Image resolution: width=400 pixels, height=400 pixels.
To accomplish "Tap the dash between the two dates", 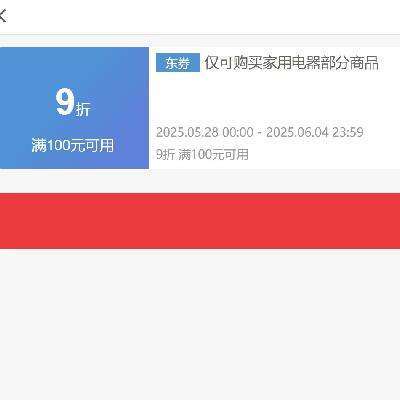I will pyautogui.click(x=260, y=133).
